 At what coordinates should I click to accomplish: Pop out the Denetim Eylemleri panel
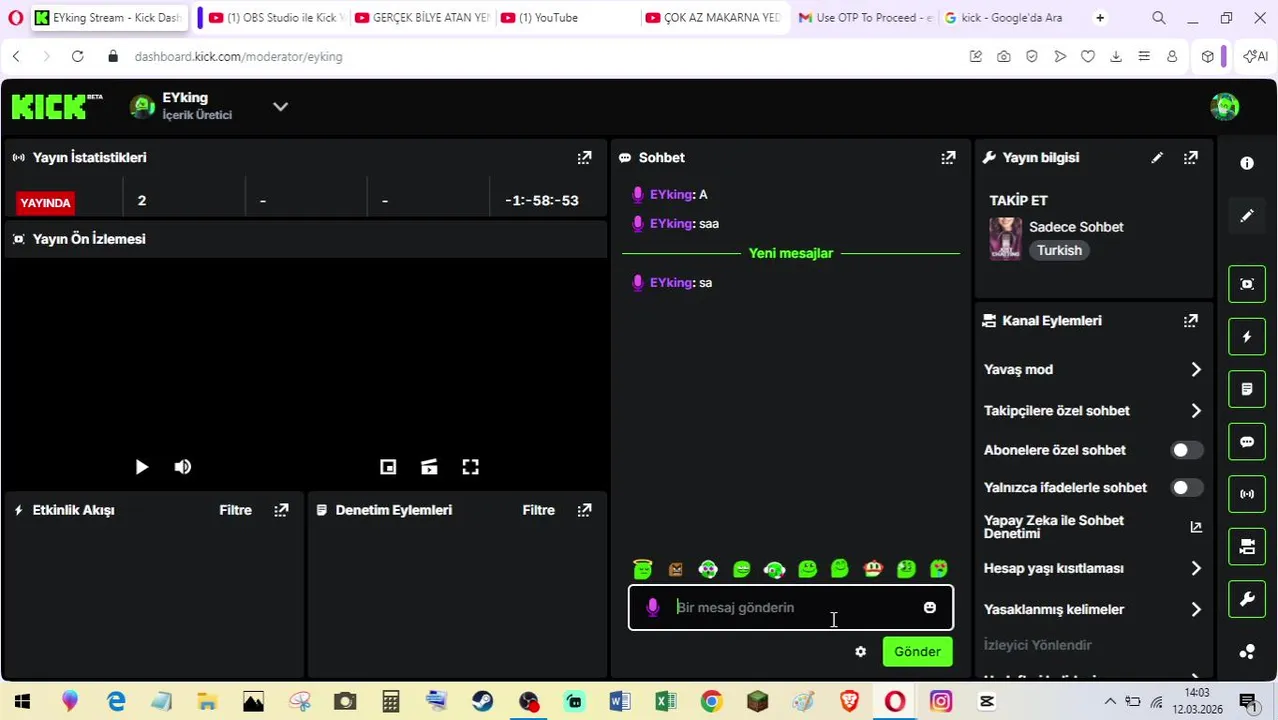click(584, 510)
